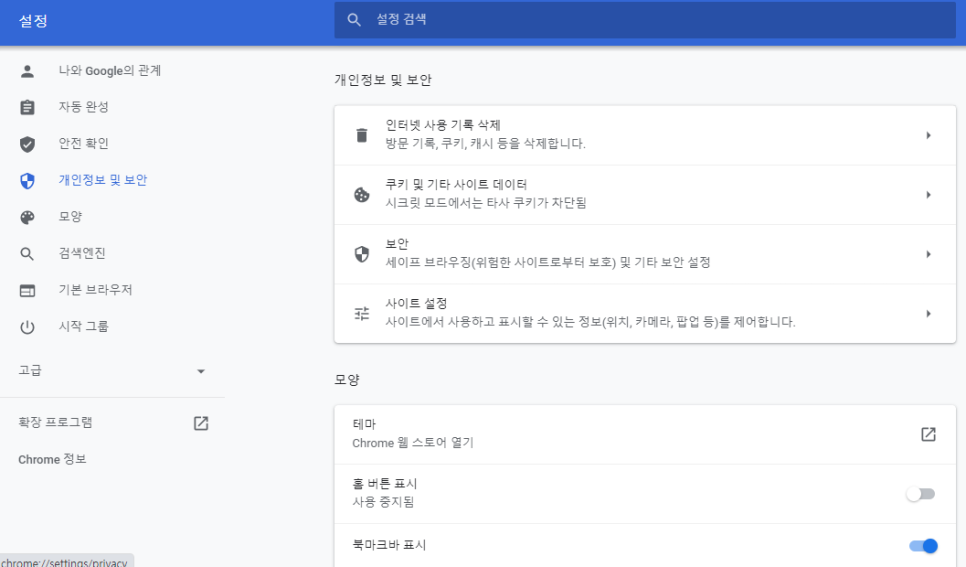Go to 안전 확인 in sidebar

tap(83, 143)
